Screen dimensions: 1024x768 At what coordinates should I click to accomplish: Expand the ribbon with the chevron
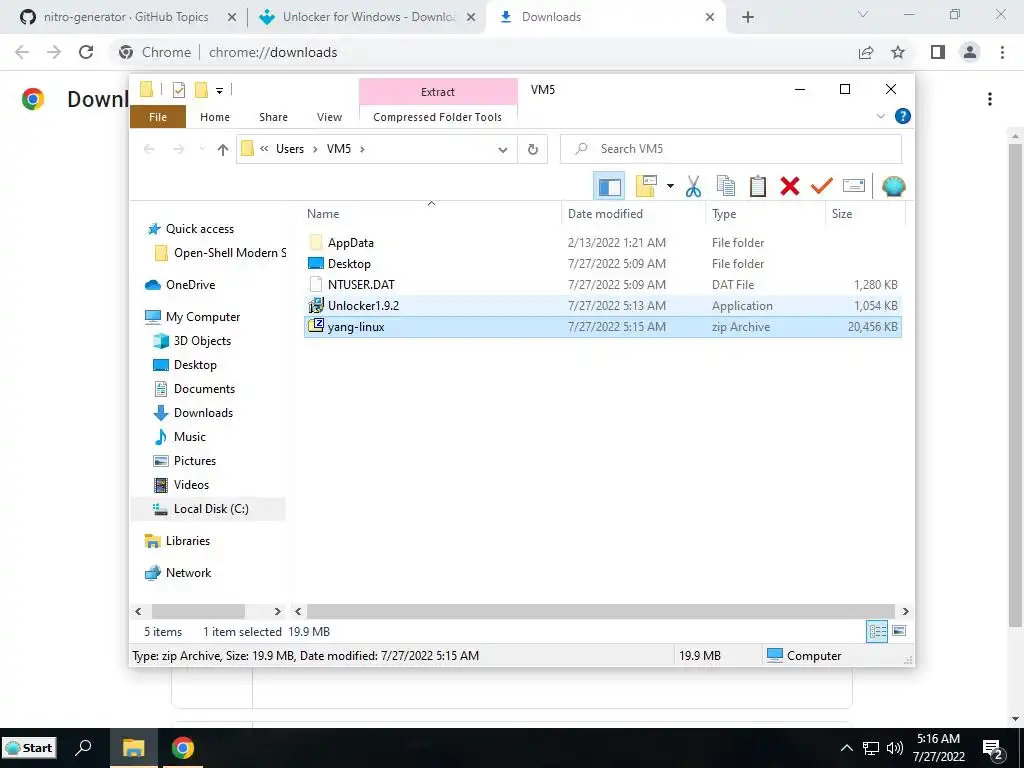[880, 116]
